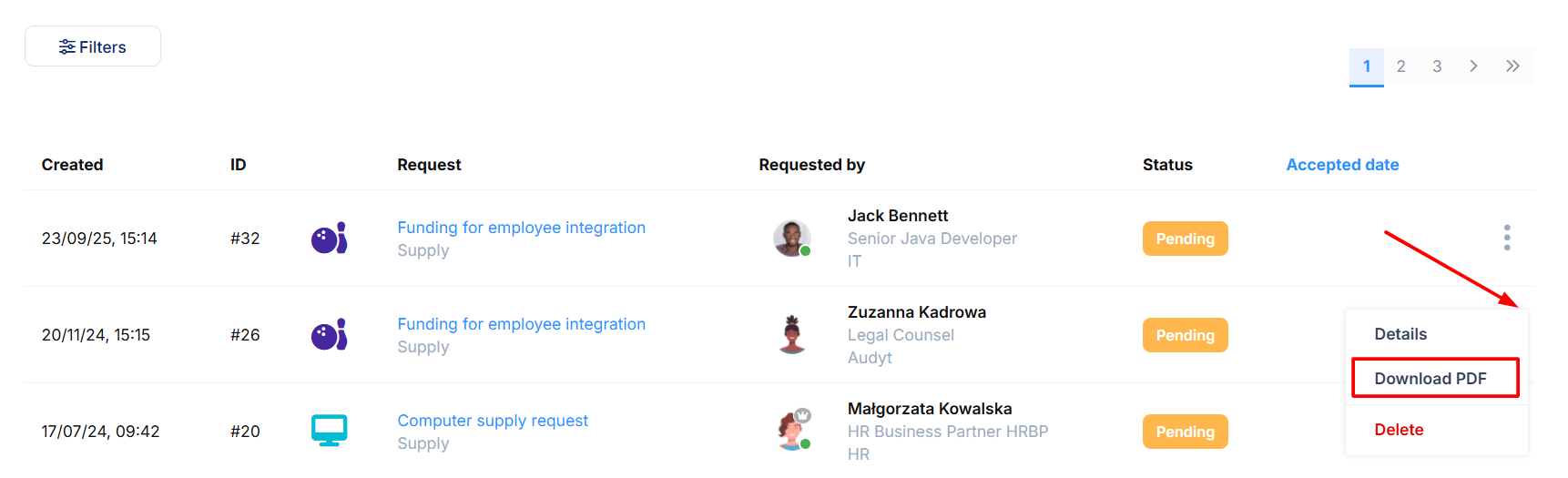Viewport: 1568px width, 478px height.
Task: Go to the next page arrow
Action: pos(1473,66)
